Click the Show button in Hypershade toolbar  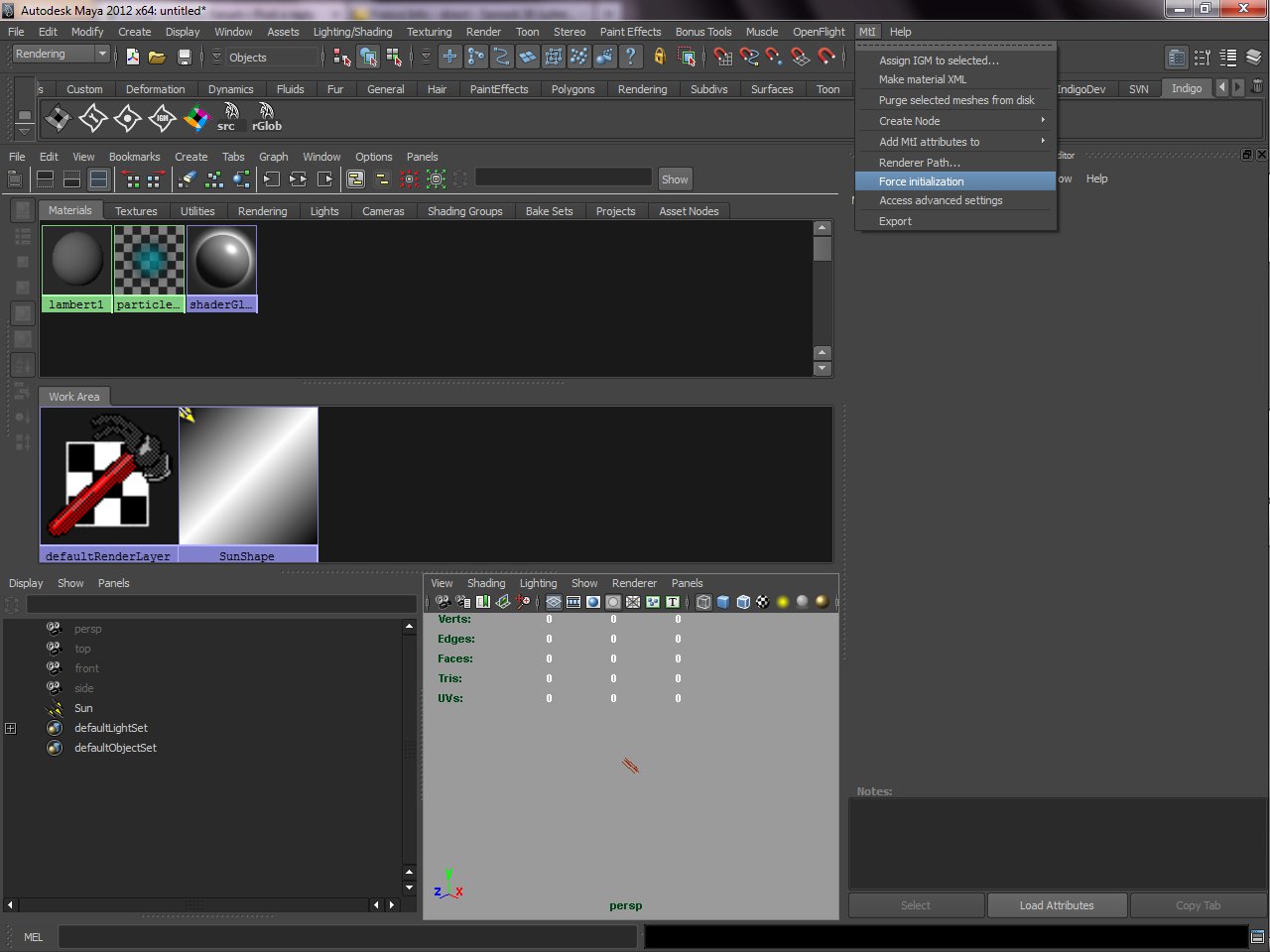675,179
